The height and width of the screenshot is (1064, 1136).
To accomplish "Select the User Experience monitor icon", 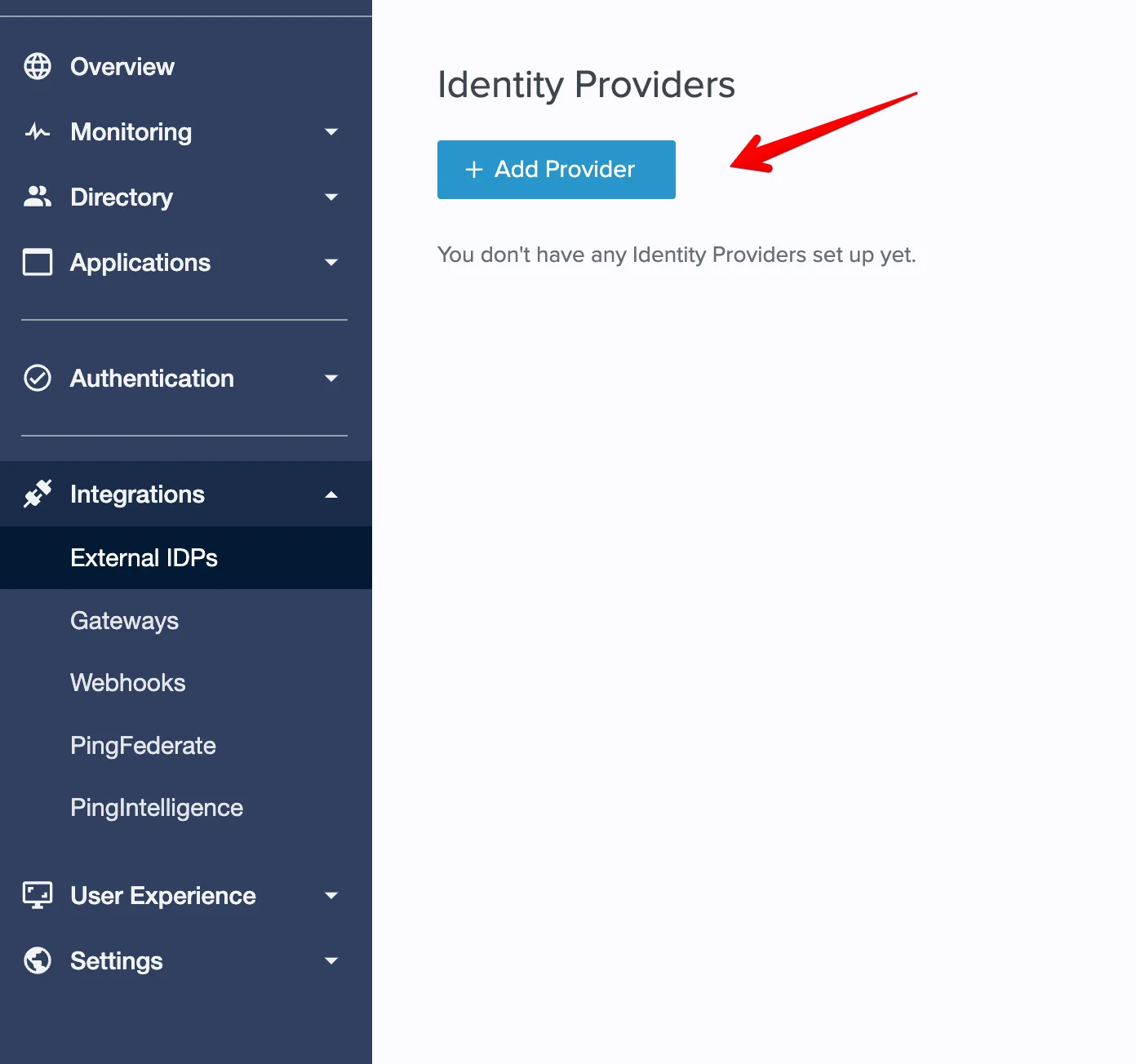I will 38,895.
